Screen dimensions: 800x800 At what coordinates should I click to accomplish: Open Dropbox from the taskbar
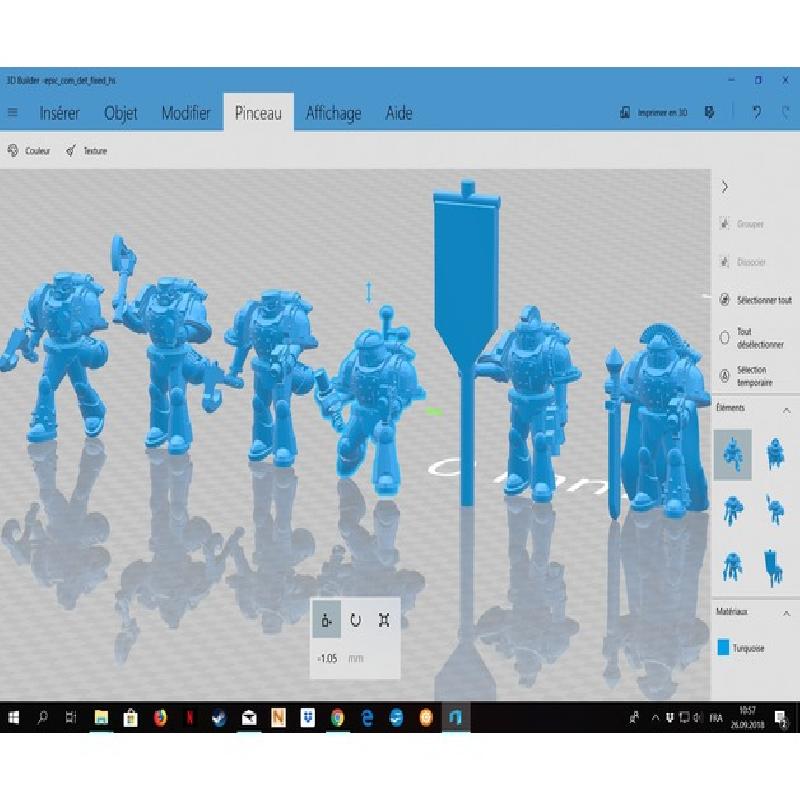pos(308,718)
